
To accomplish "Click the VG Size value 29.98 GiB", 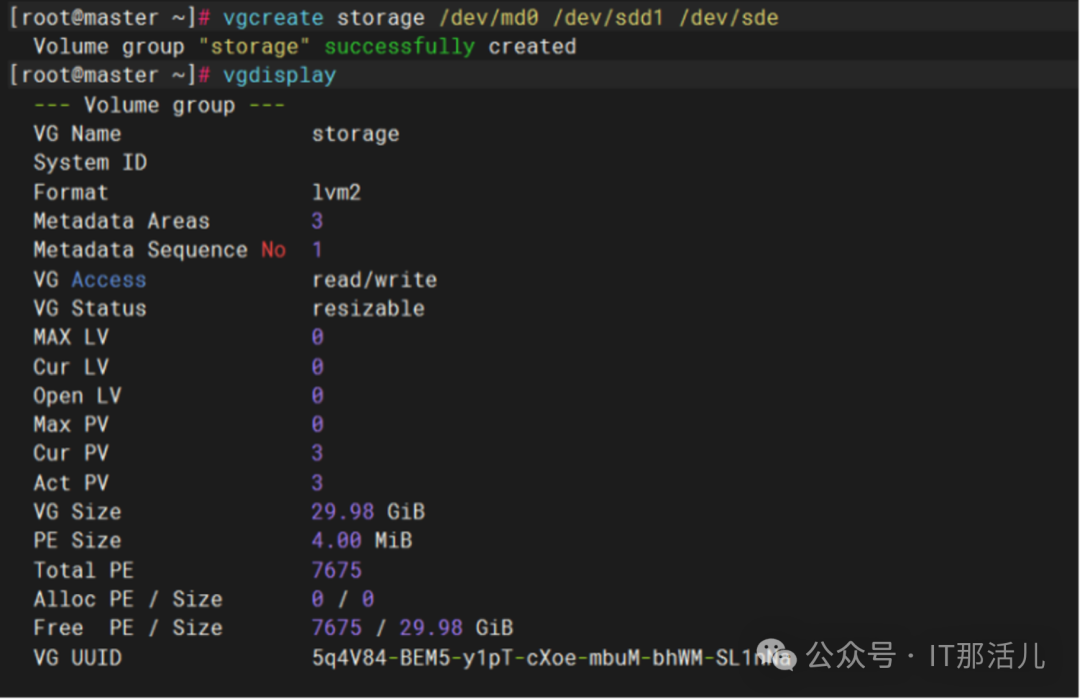I will click(368, 512).
